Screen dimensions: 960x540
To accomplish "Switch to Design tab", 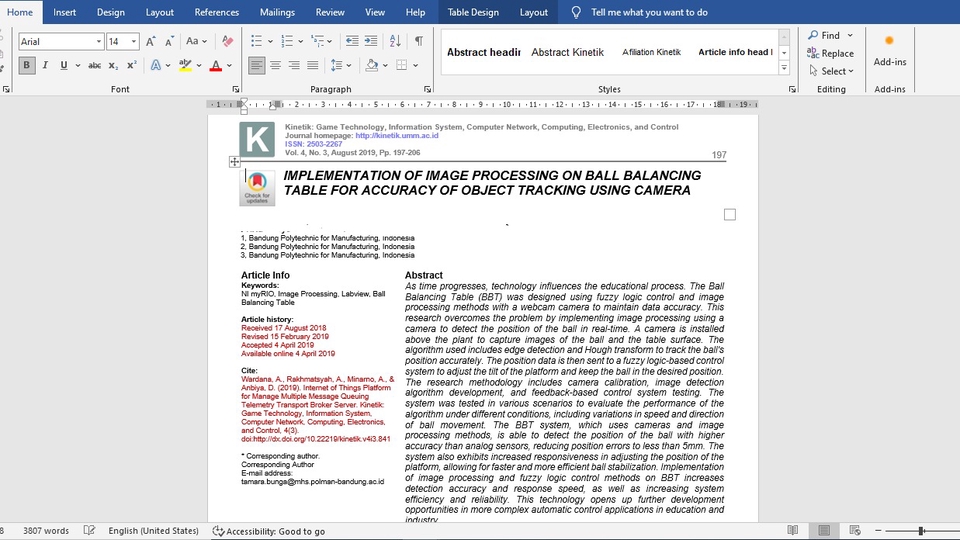I will (x=111, y=12).
